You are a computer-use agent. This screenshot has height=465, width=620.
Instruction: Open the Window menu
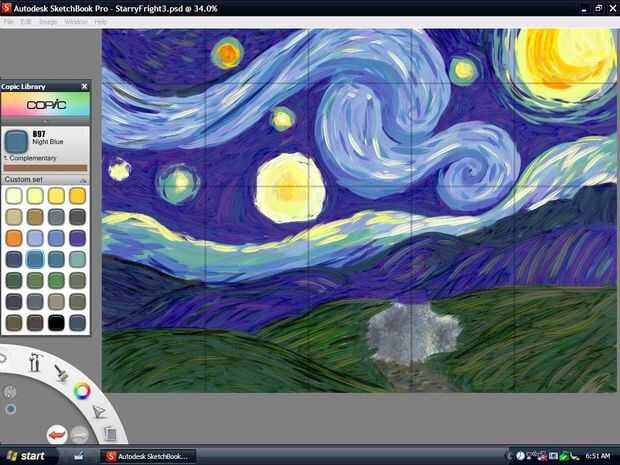click(76, 22)
